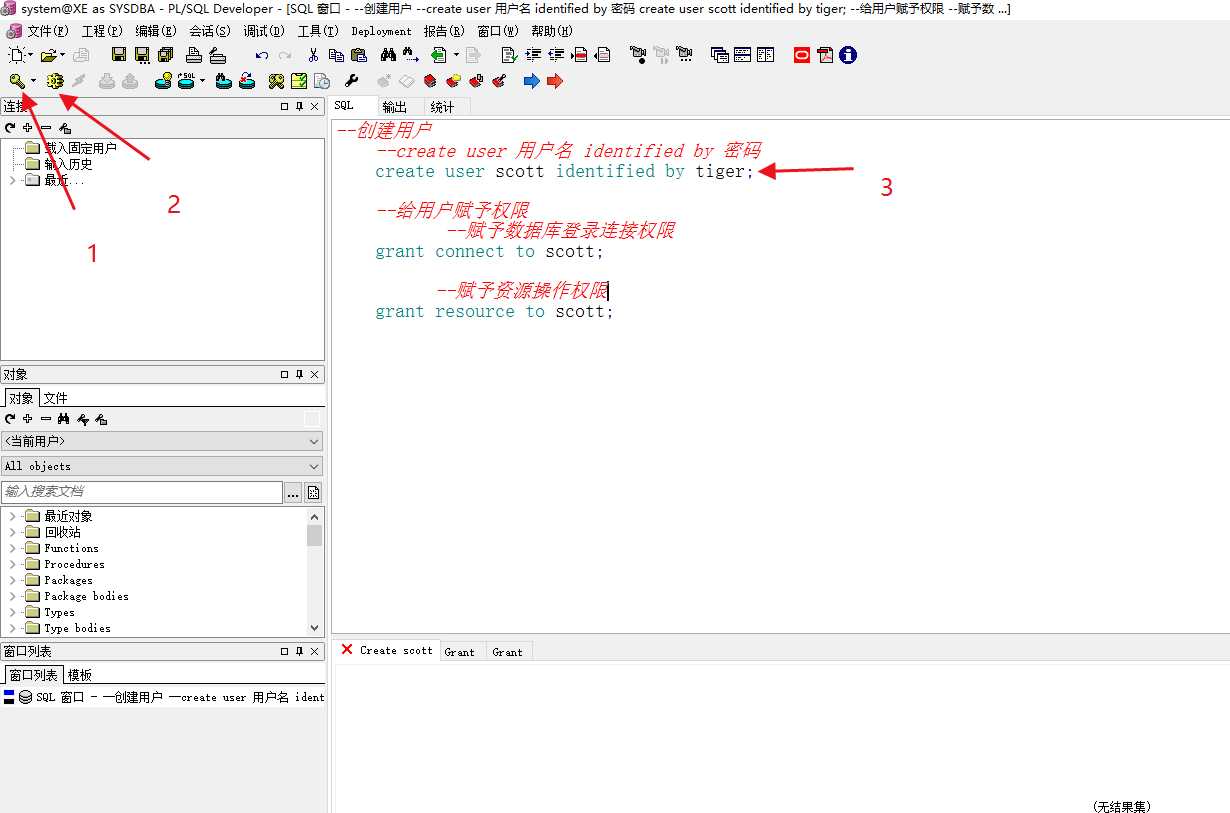Click the Paste clipboard icon
The image size is (1230, 813).
pyautogui.click(x=359, y=55)
